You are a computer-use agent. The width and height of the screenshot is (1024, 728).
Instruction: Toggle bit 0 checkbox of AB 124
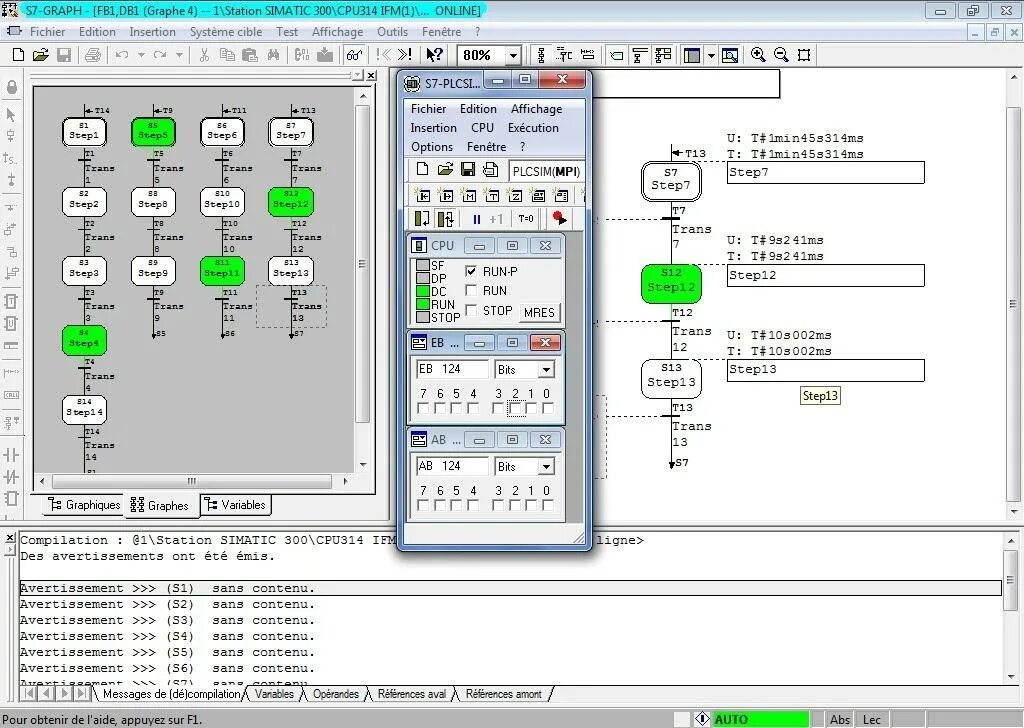tap(547, 505)
